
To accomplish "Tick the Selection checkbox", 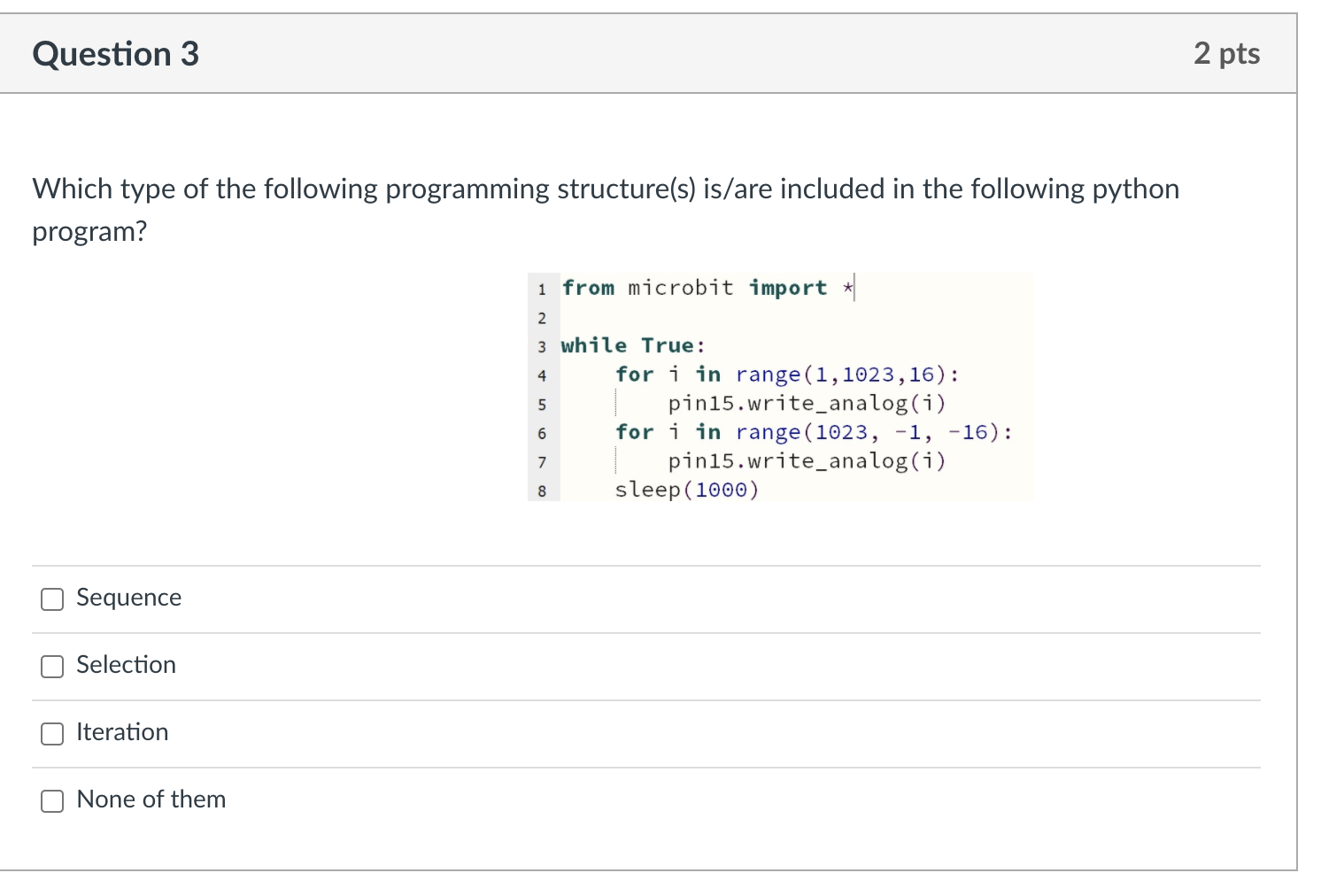I will coord(52,667).
